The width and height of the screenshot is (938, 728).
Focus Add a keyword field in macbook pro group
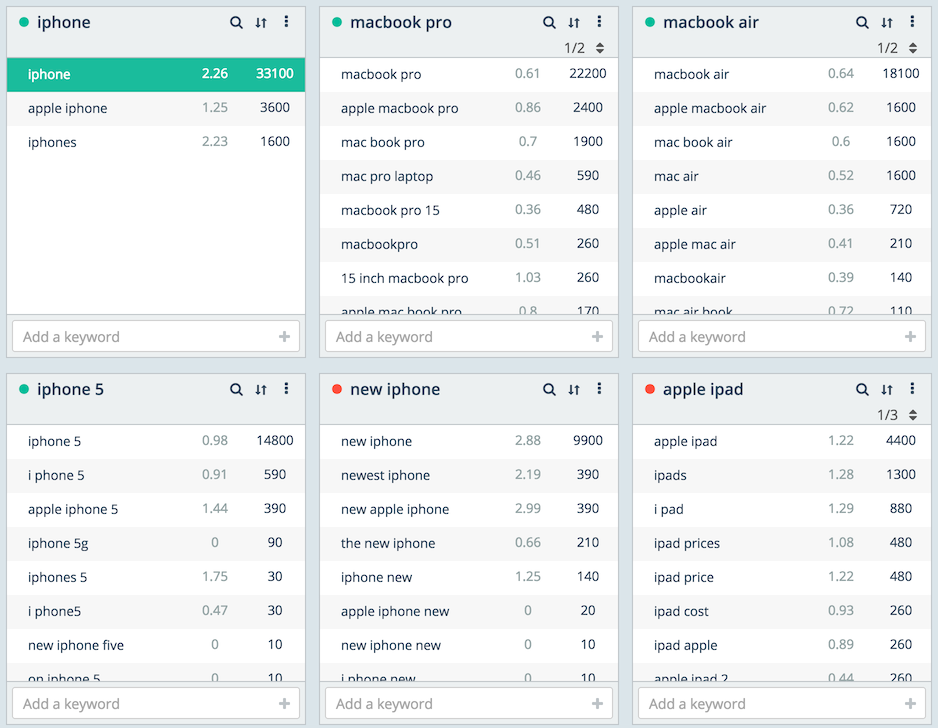469,337
